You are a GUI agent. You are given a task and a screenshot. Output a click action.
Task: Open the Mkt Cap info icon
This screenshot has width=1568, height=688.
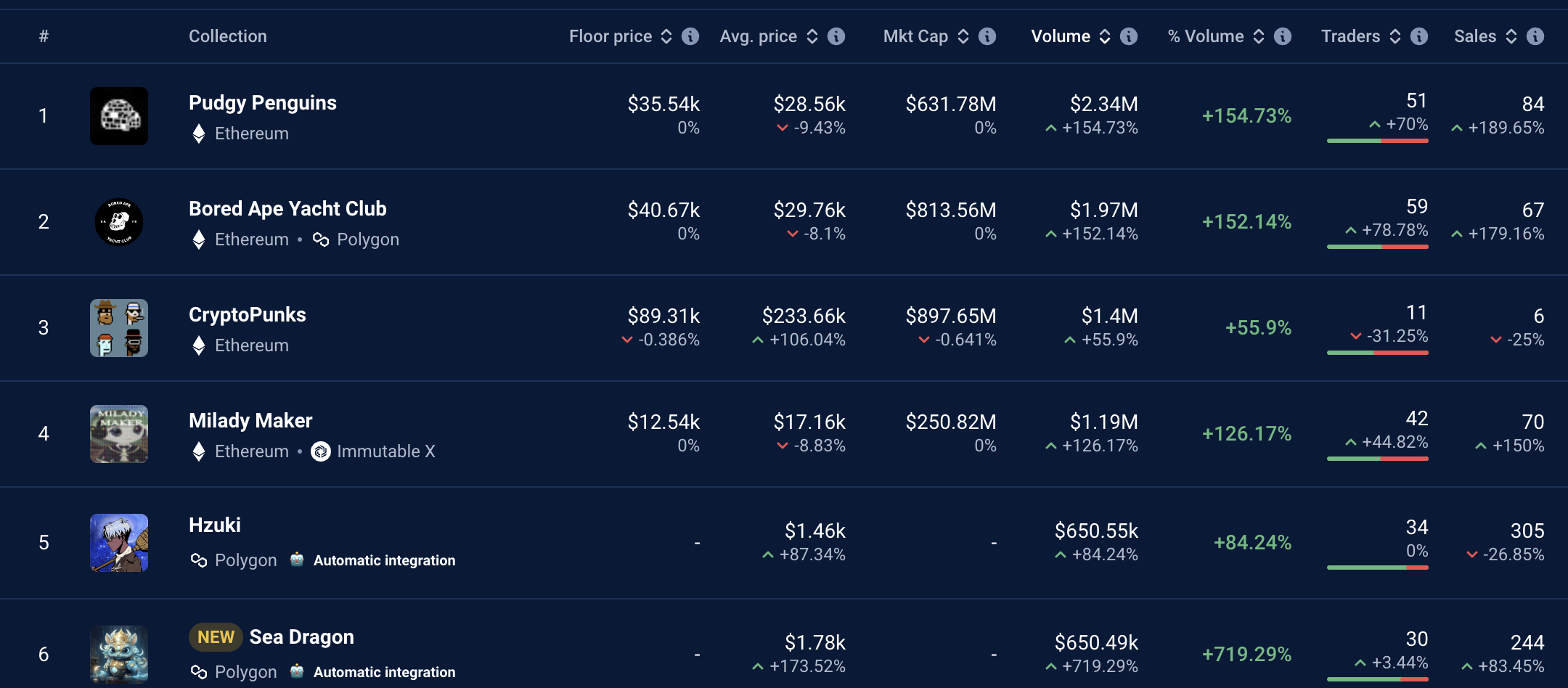[x=987, y=36]
